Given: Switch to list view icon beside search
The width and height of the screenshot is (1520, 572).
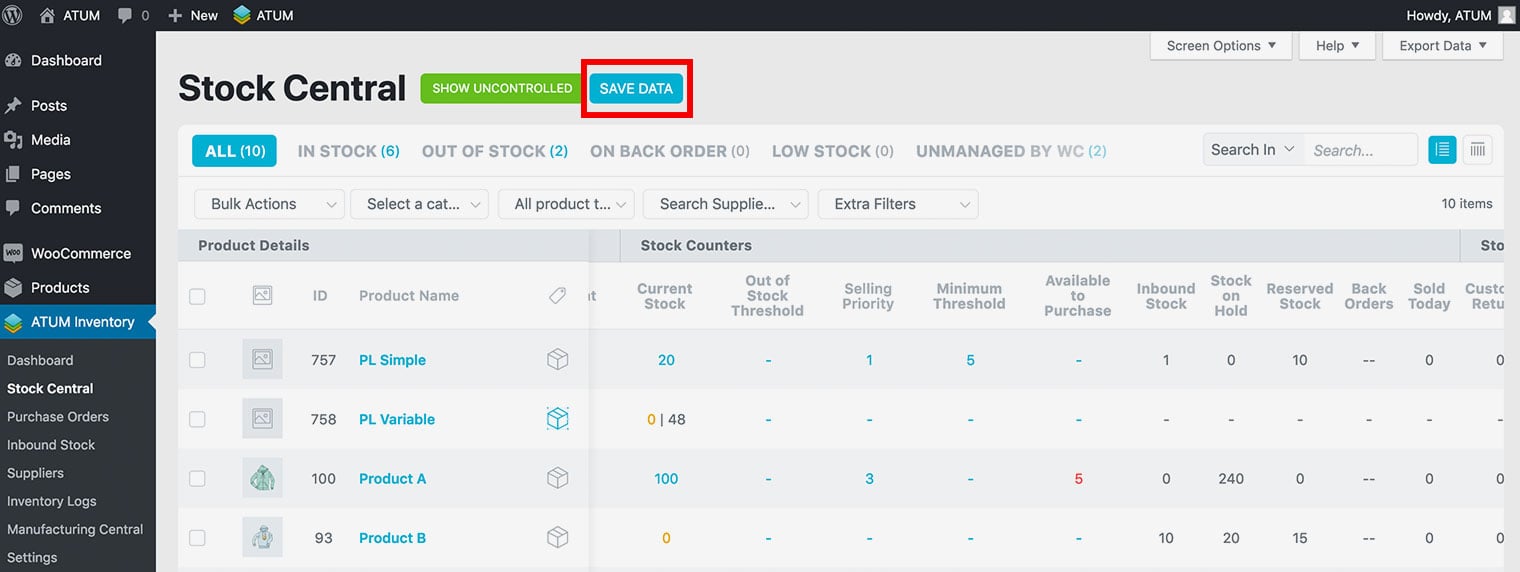Looking at the screenshot, I should (1442, 150).
